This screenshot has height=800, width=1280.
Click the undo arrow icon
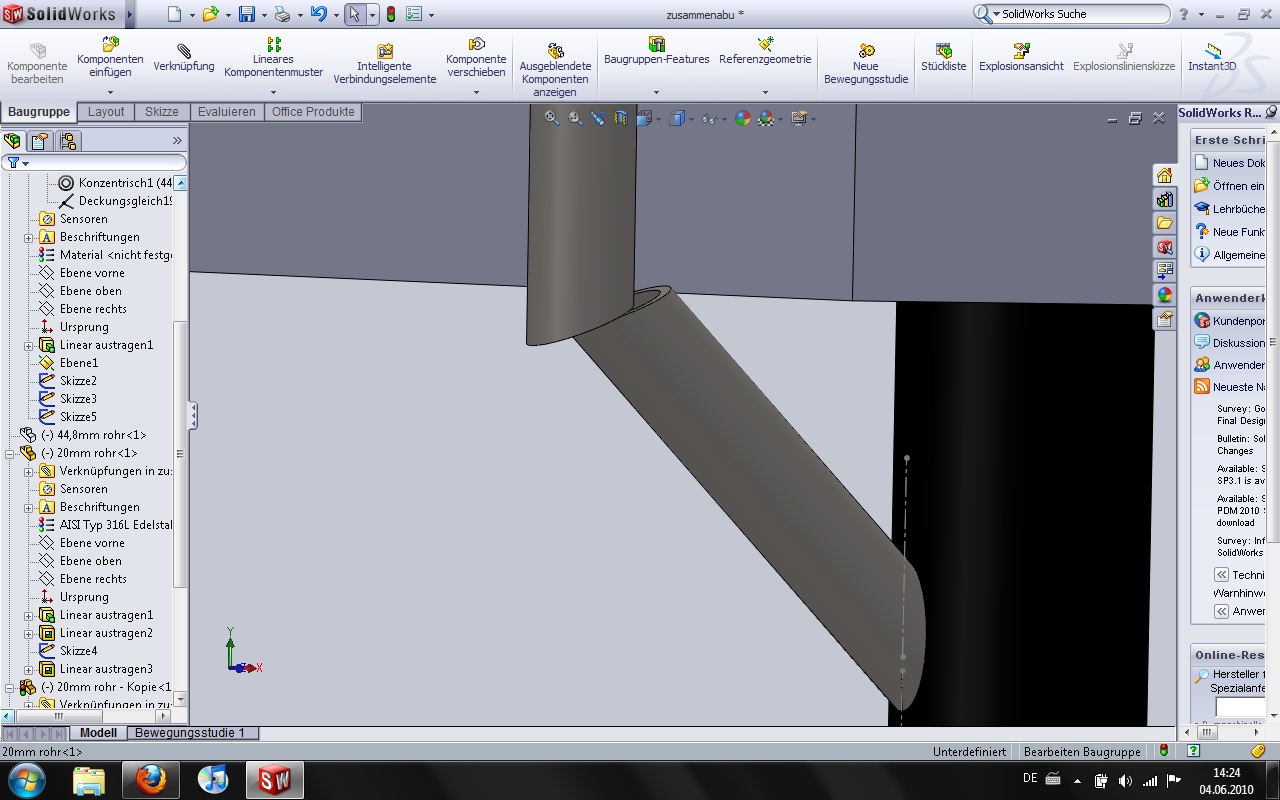coord(318,14)
